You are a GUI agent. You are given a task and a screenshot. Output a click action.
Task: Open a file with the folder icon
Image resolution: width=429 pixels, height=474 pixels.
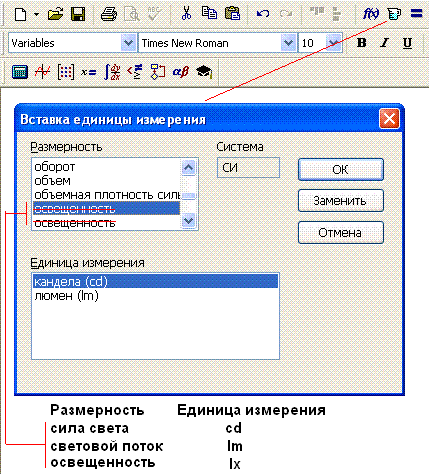[x=55, y=14]
